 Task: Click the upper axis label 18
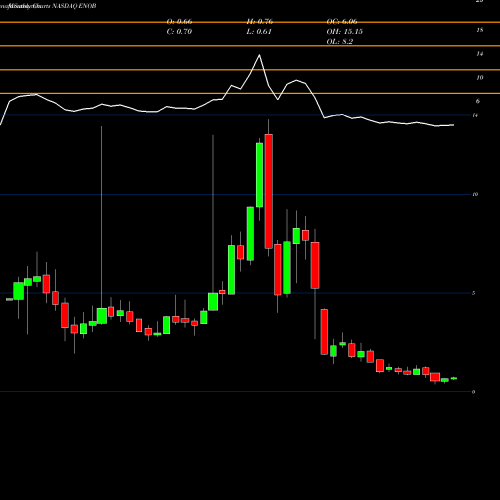(x=480, y=30)
